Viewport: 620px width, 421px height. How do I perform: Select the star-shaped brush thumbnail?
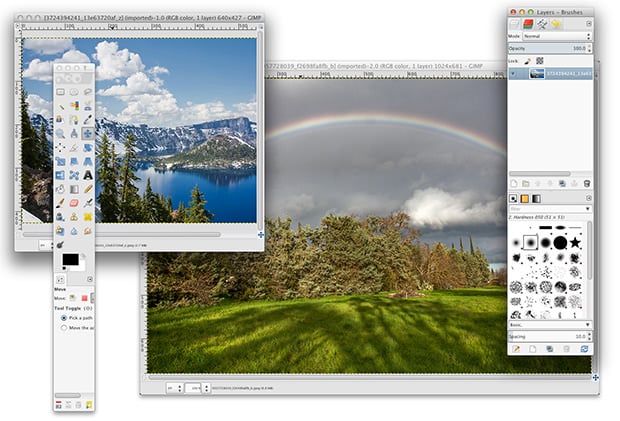point(575,242)
